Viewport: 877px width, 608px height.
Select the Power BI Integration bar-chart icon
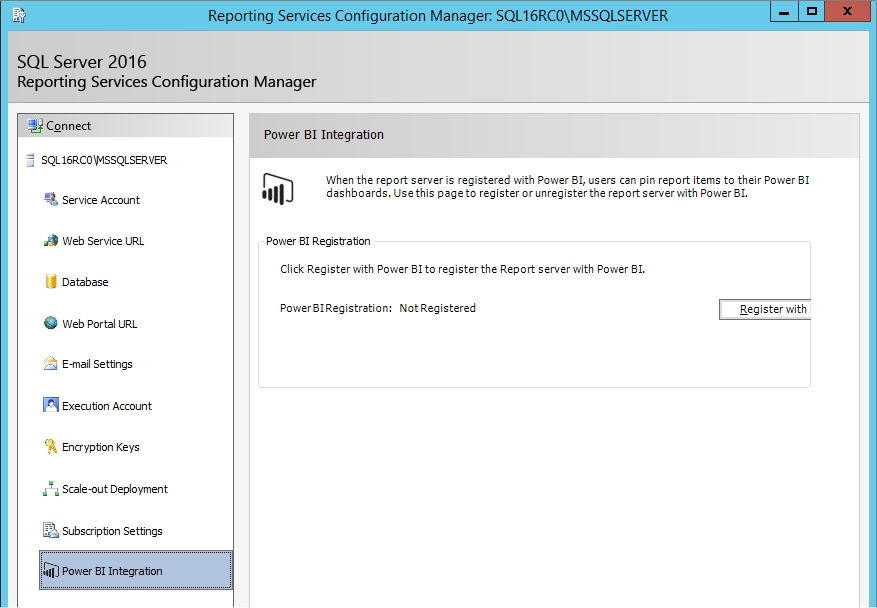(50, 570)
